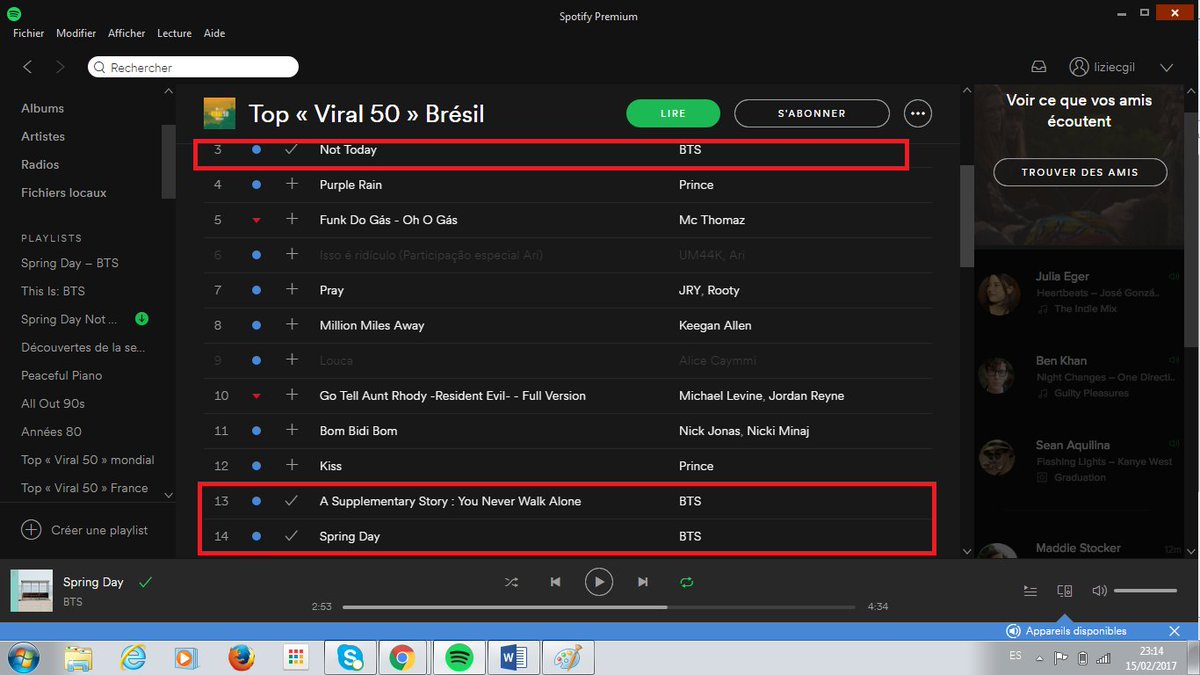Click the green download indicator on Spring Day Not playlist
Screen dimensions: 1200x675
141,319
